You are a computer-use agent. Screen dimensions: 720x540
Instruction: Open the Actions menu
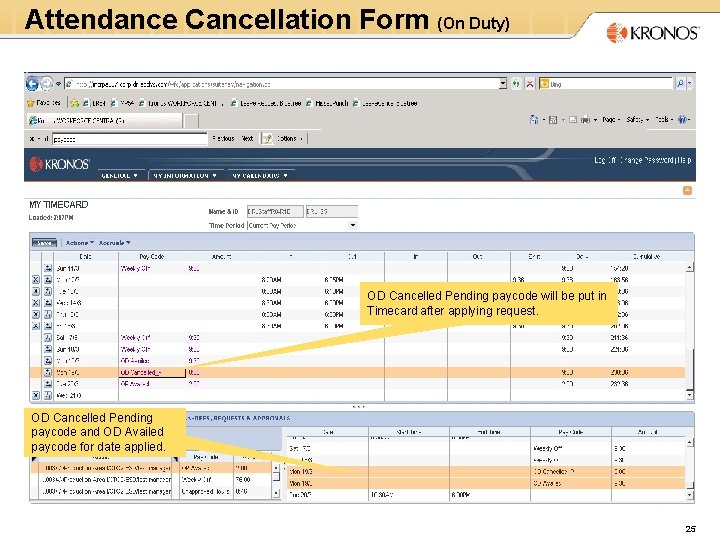tap(79, 243)
